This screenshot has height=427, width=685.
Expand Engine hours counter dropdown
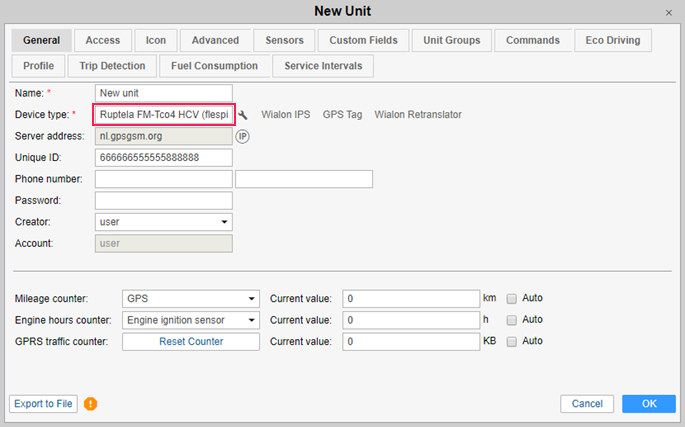pyautogui.click(x=190, y=320)
